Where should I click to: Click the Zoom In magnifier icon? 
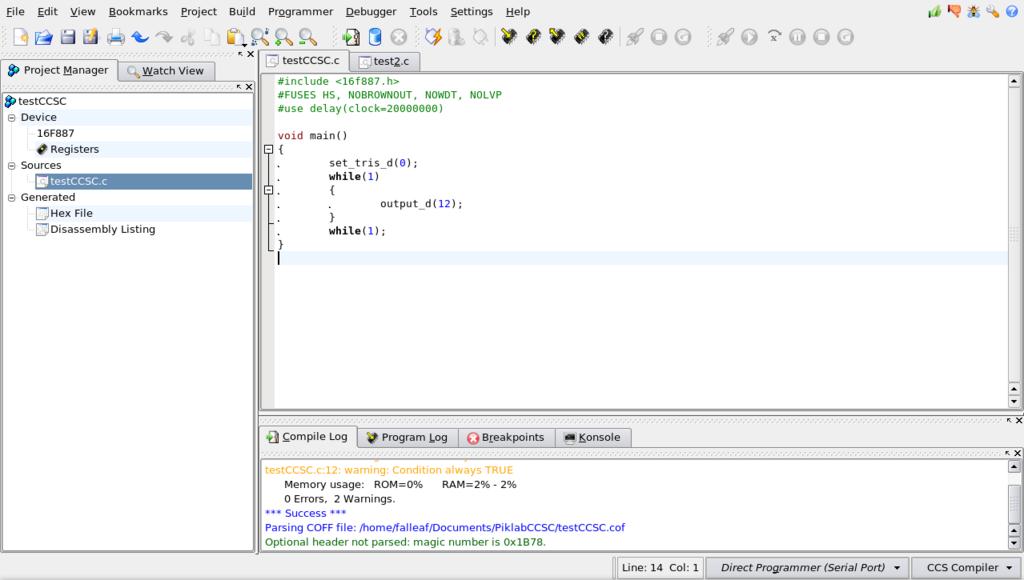click(284, 37)
